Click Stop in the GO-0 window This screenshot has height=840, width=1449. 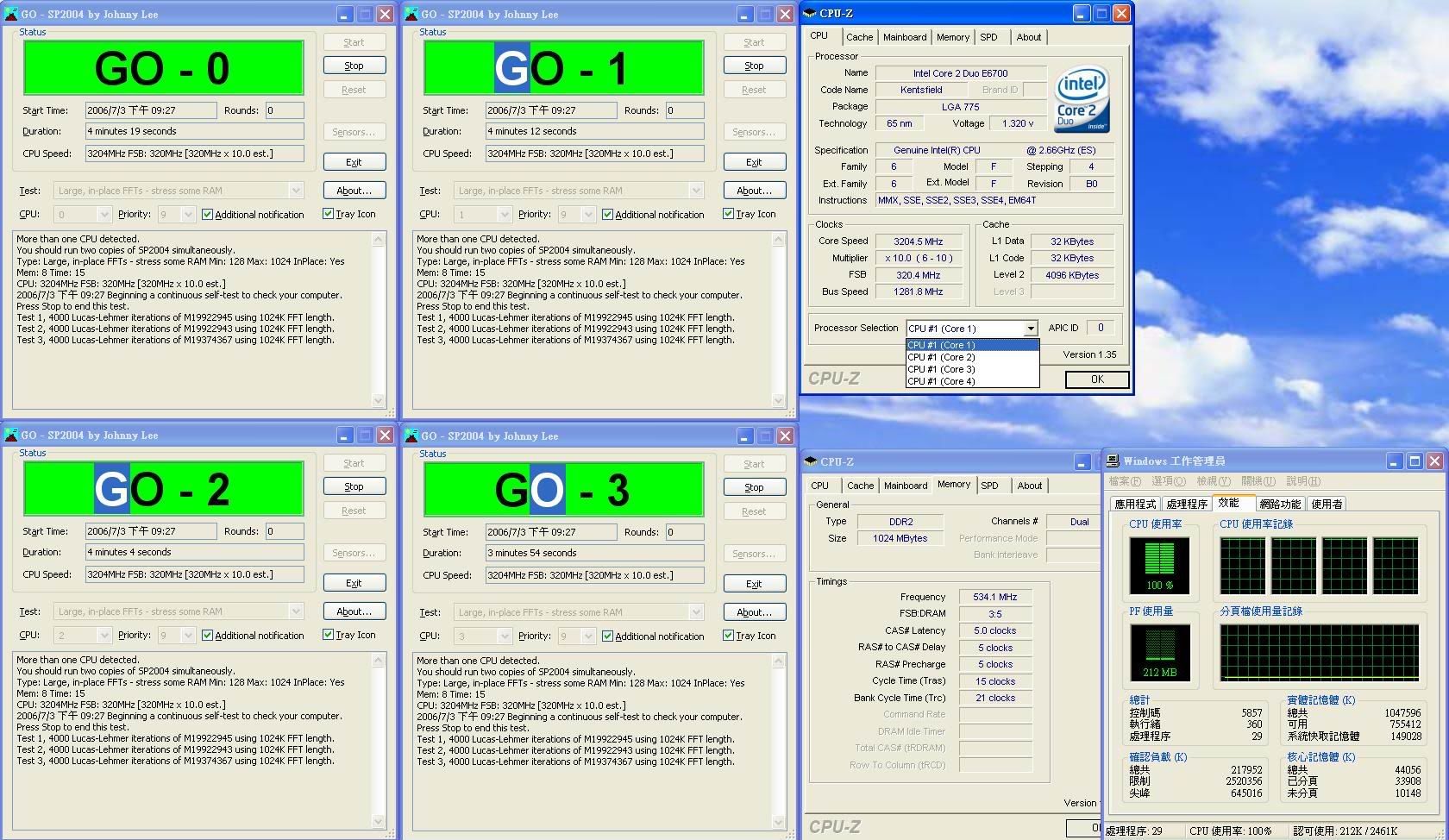click(354, 66)
